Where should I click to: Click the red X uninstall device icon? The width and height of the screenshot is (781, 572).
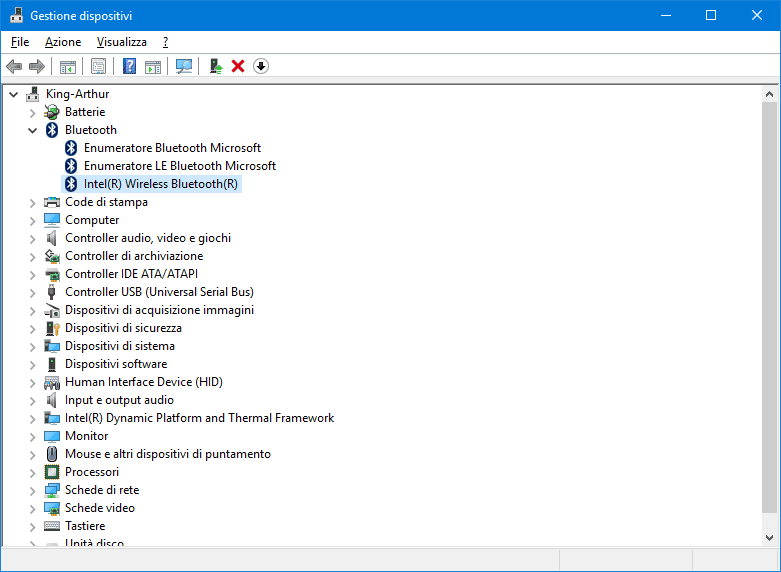(x=238, y=66)
